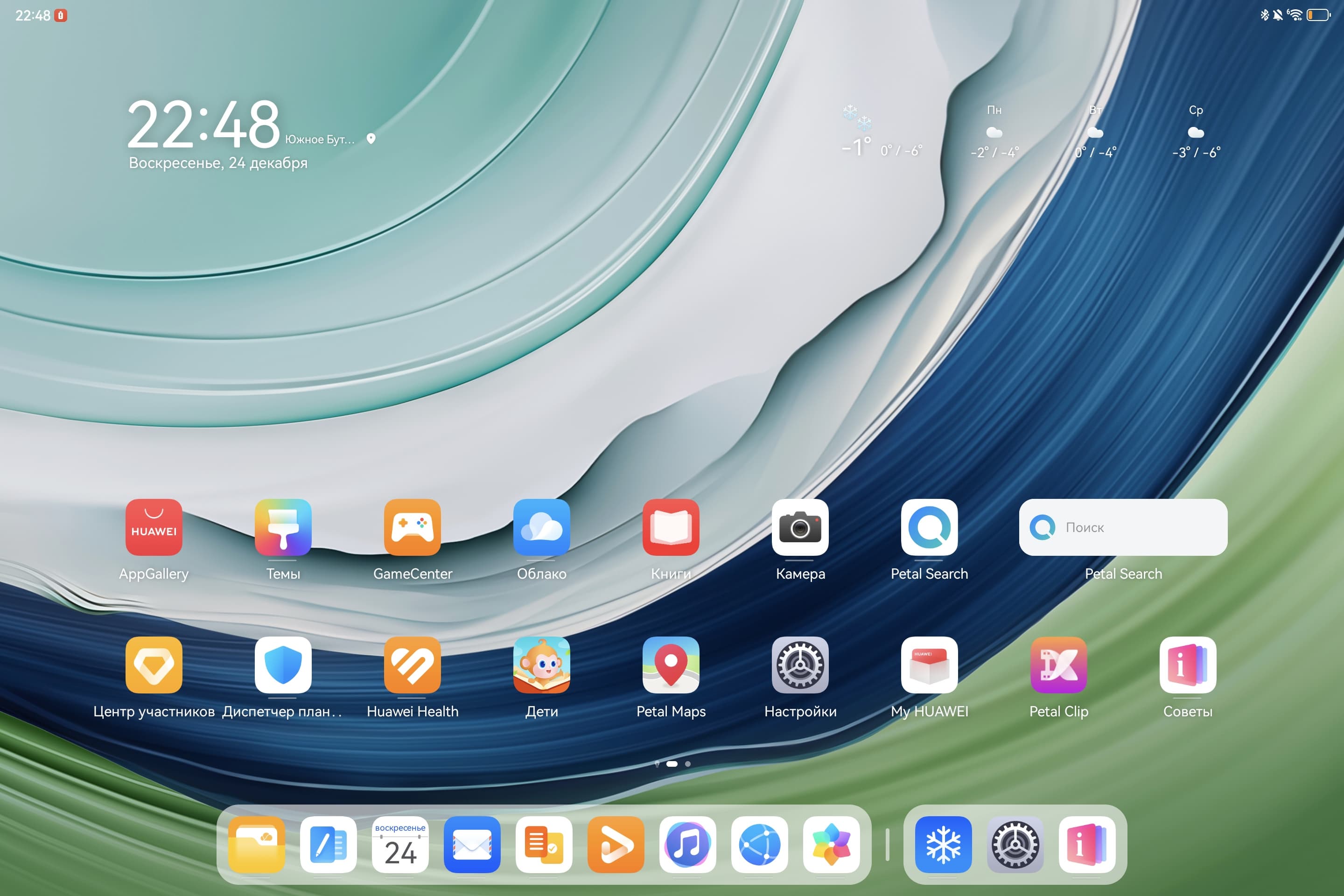This screenshot has width=1344, height=896.
Task: Open Music app in dock
Action: [x=687, y=844]
